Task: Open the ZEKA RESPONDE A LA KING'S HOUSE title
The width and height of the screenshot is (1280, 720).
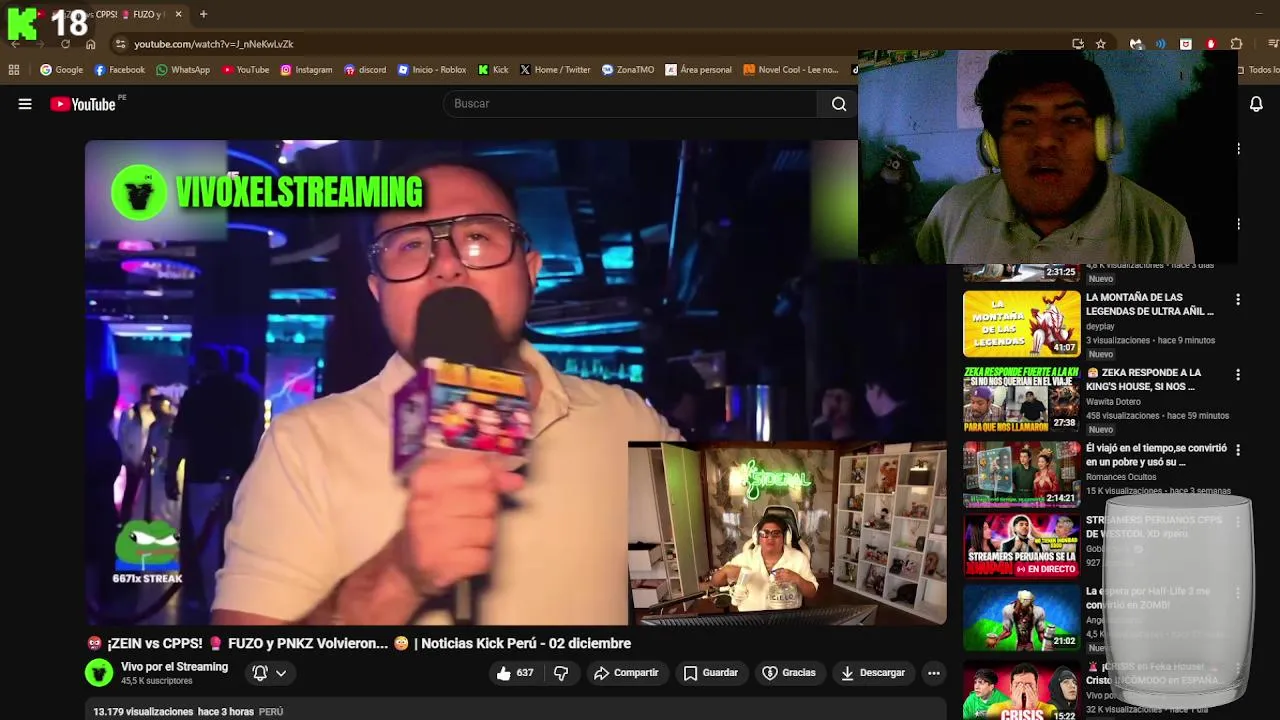Action: tap(1144, 380)
